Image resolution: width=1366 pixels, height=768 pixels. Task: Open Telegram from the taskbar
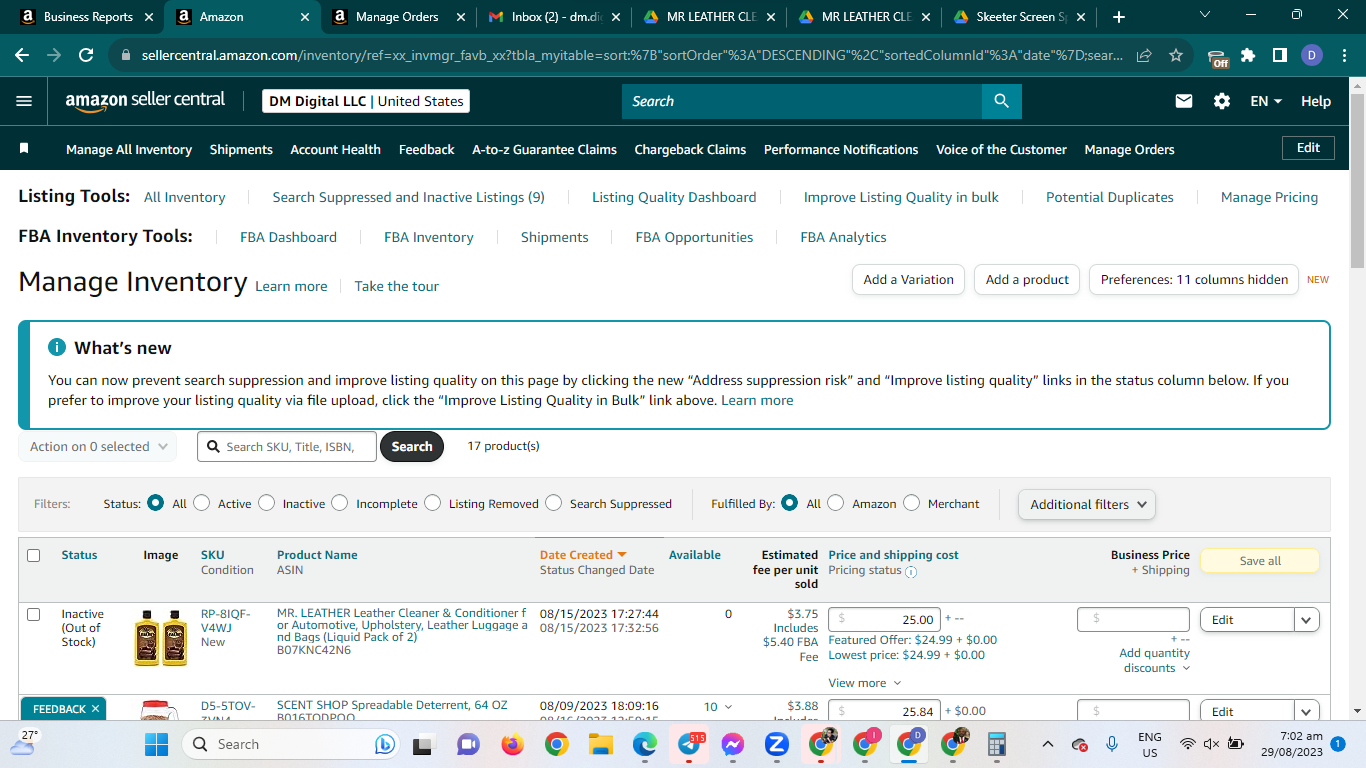[689, 744]
